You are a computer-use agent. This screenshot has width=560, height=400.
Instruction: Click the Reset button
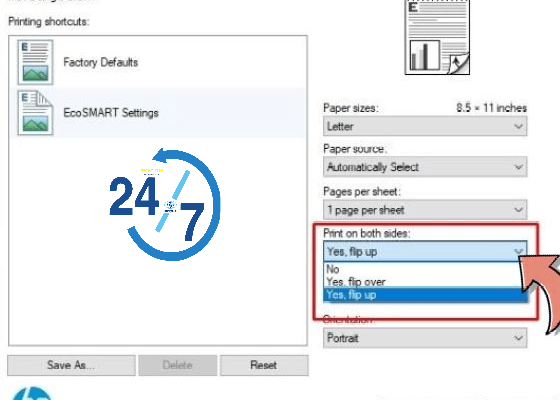[x=264, y=365]
